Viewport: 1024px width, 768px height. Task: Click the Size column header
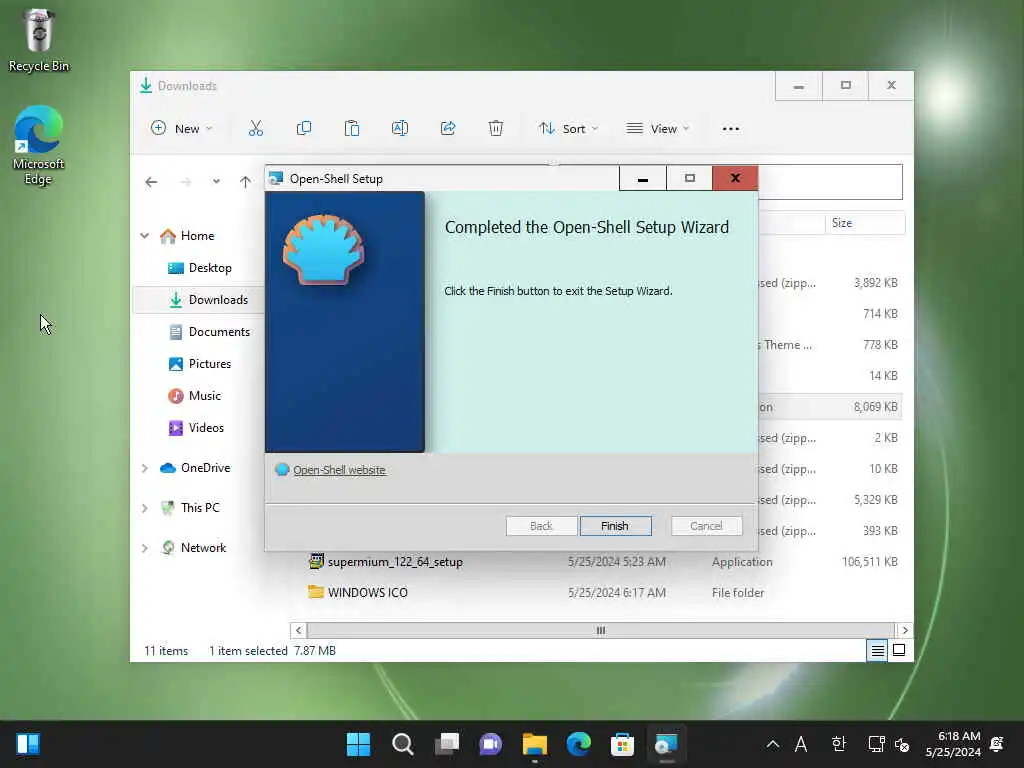[865, 223]
